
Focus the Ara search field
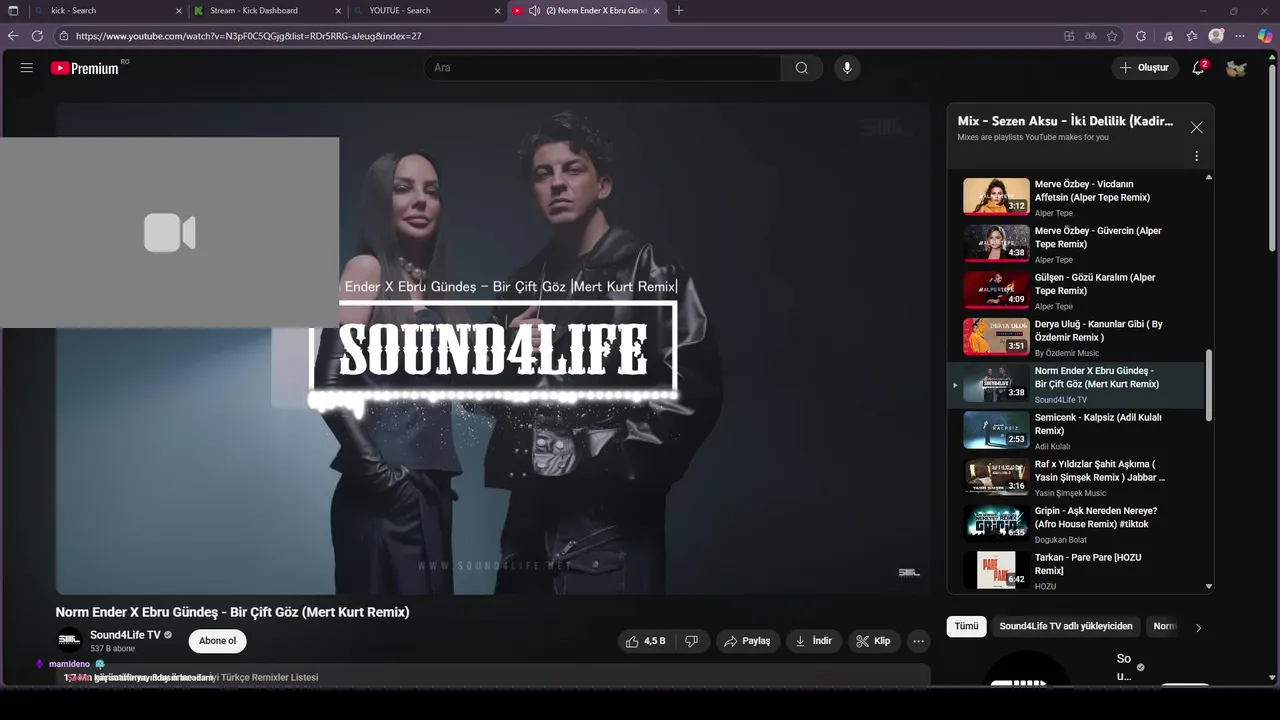(603, 68)
